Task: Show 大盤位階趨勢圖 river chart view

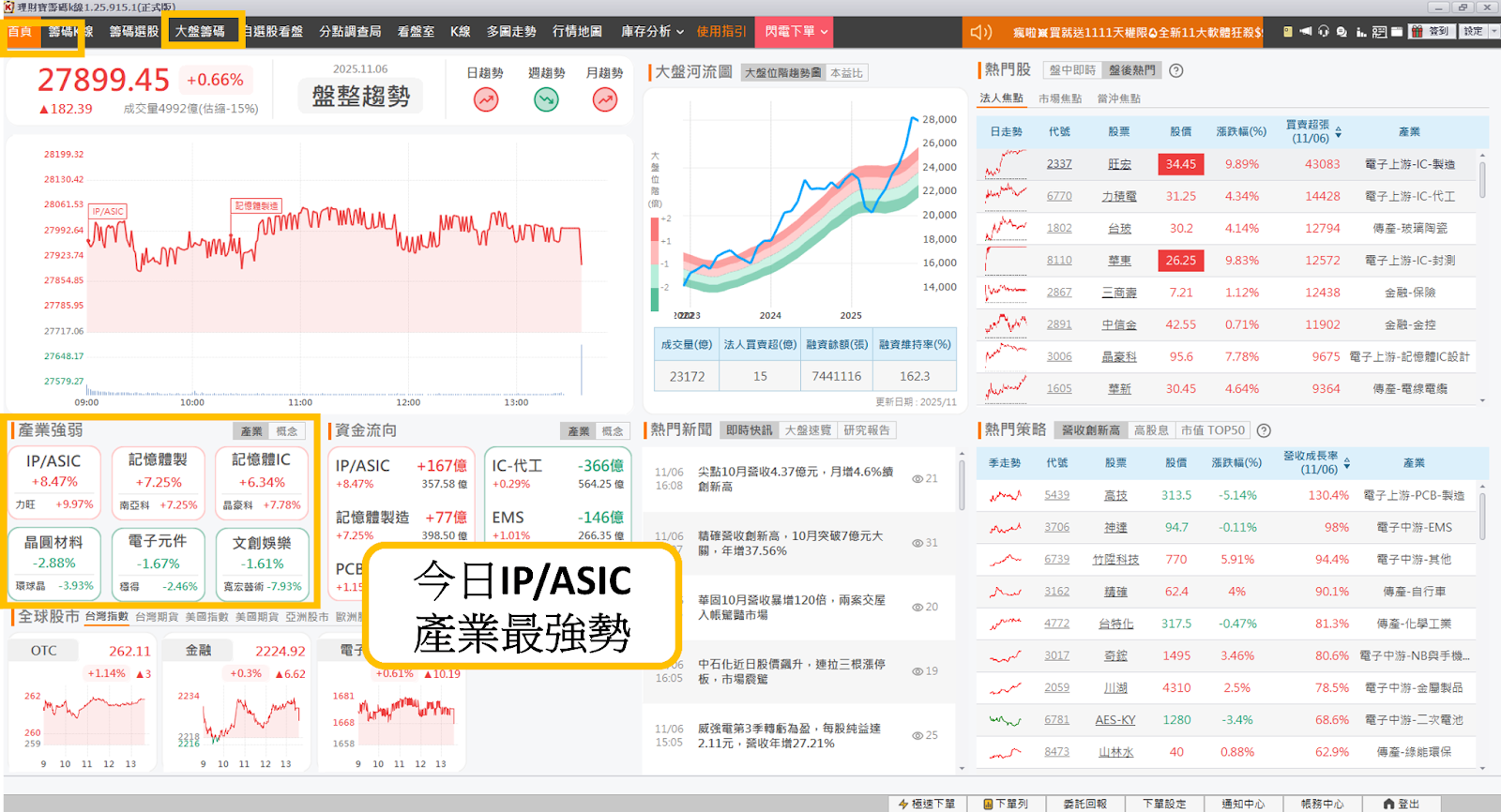Action: (782, 73)
